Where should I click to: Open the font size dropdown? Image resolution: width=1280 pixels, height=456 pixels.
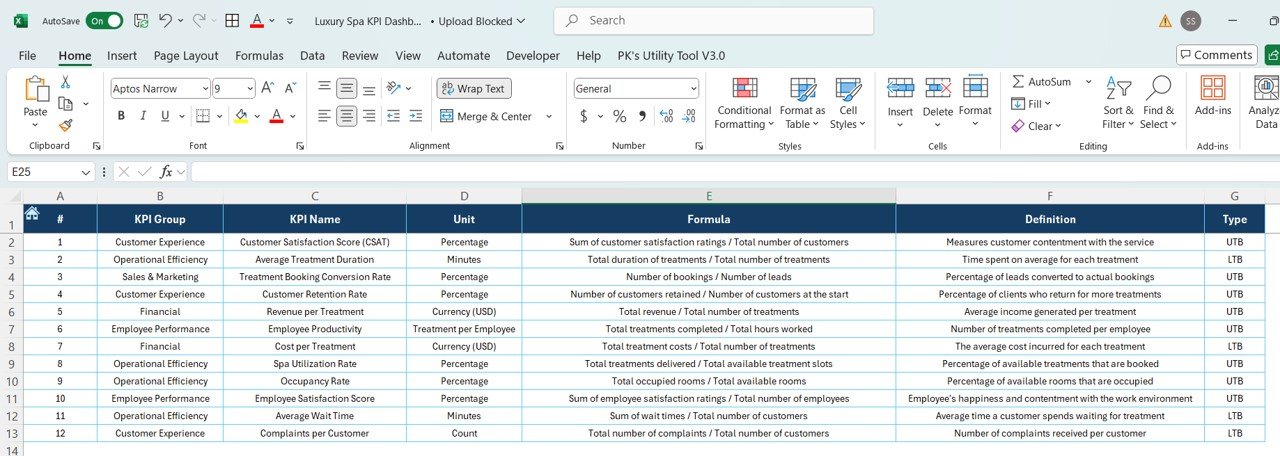coord(249,88)
